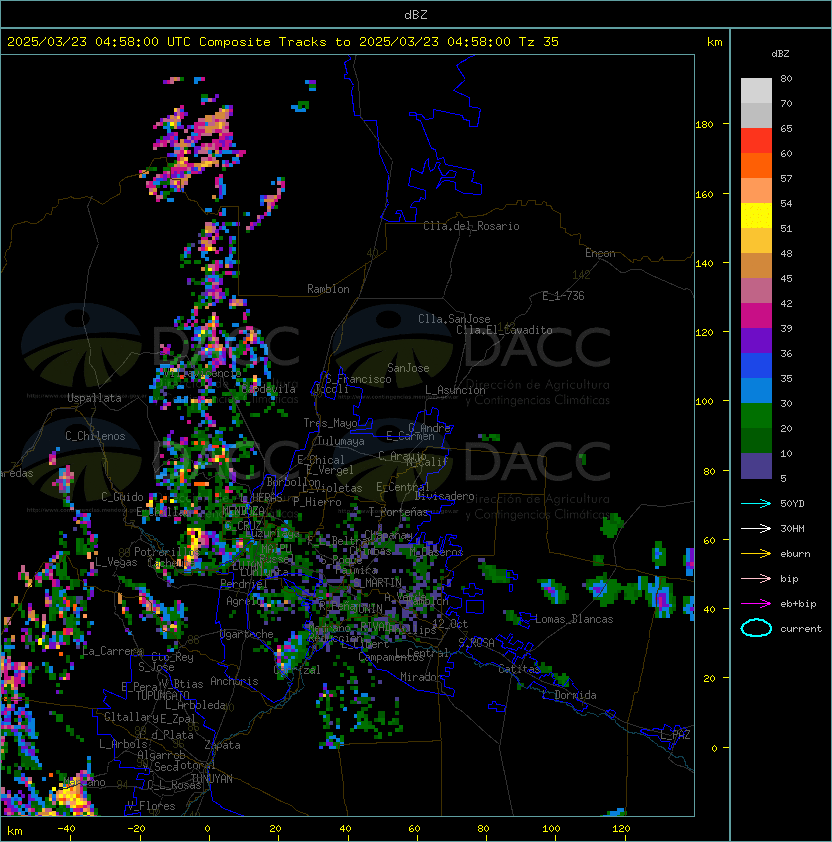
Task: Click the Encon place label
Action: [x=600, y=253]
